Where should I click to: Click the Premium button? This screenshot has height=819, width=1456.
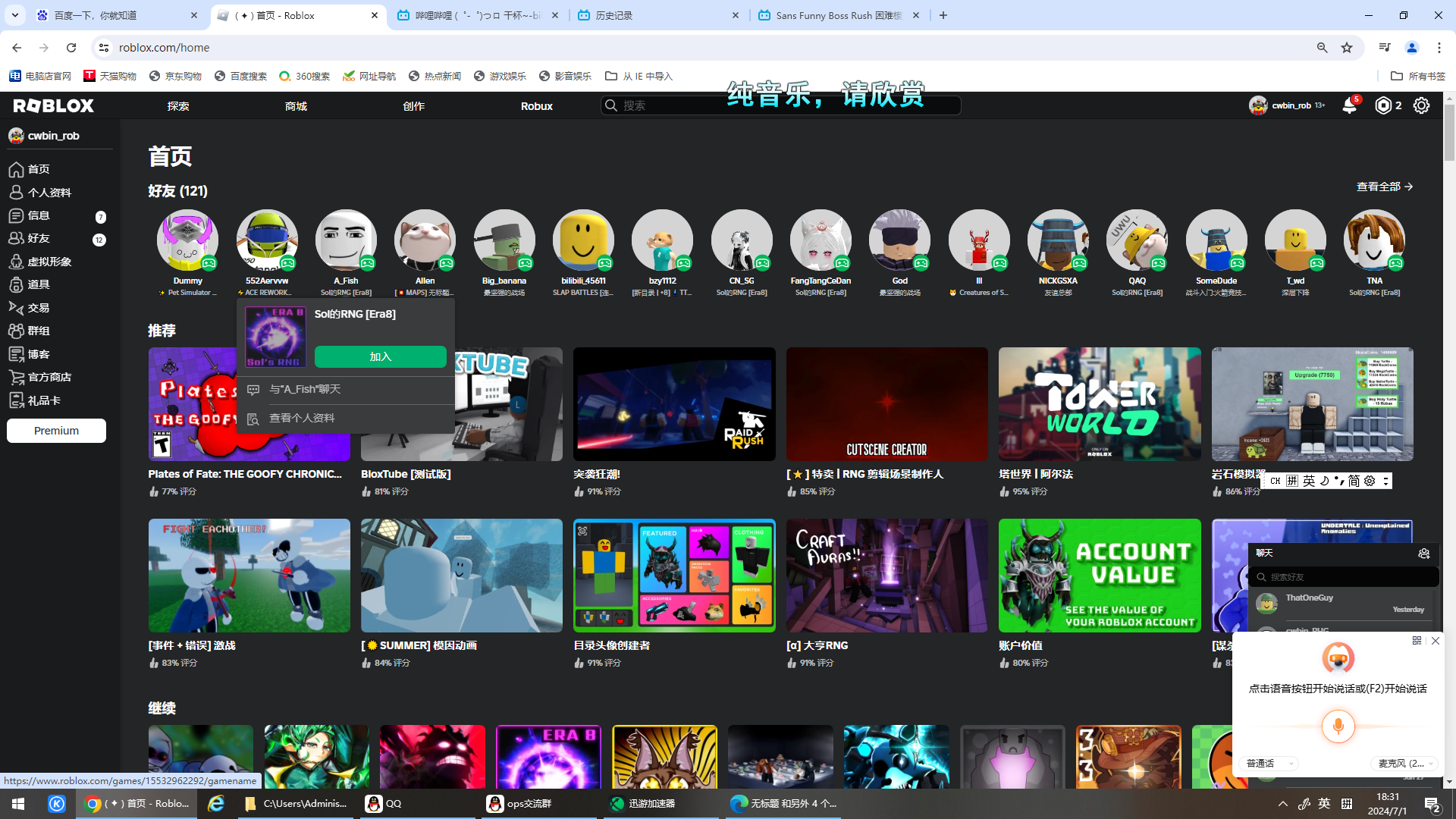[56, 431]
